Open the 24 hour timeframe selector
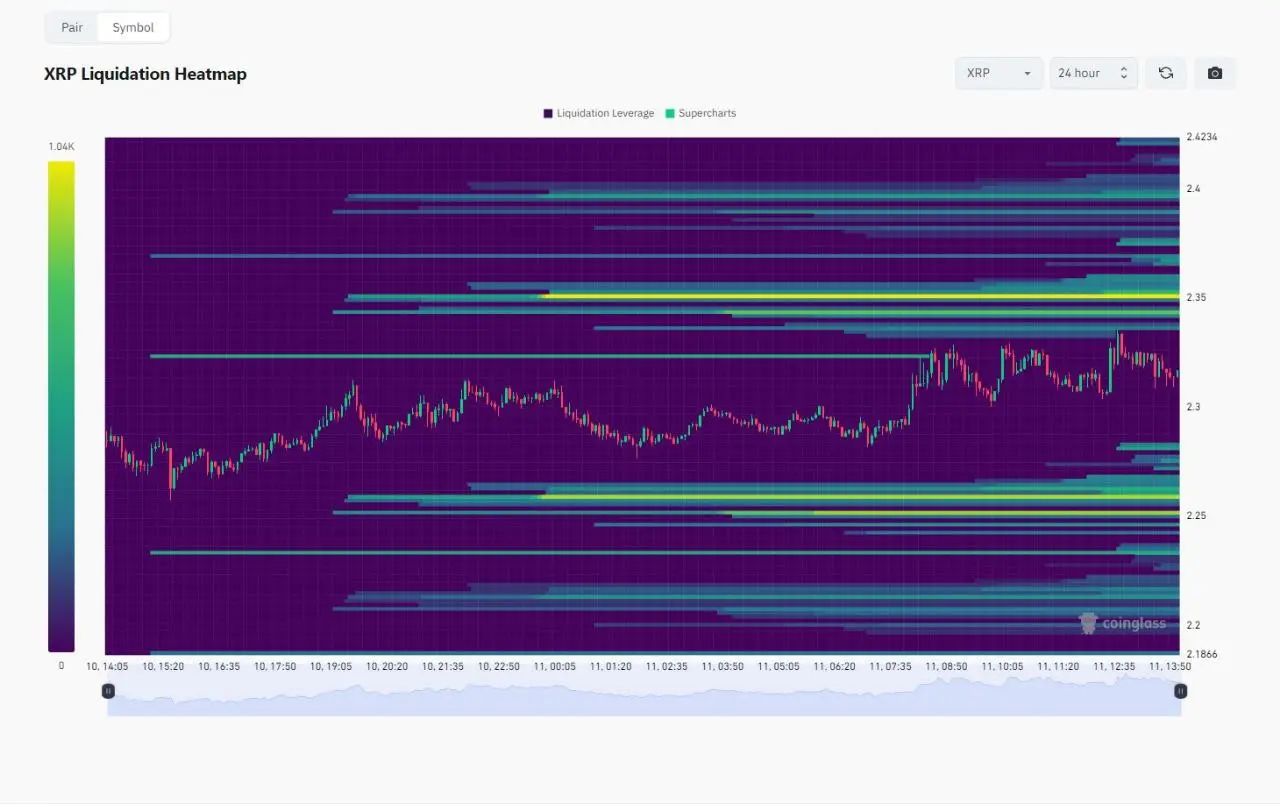 [x=1085, y=73]
